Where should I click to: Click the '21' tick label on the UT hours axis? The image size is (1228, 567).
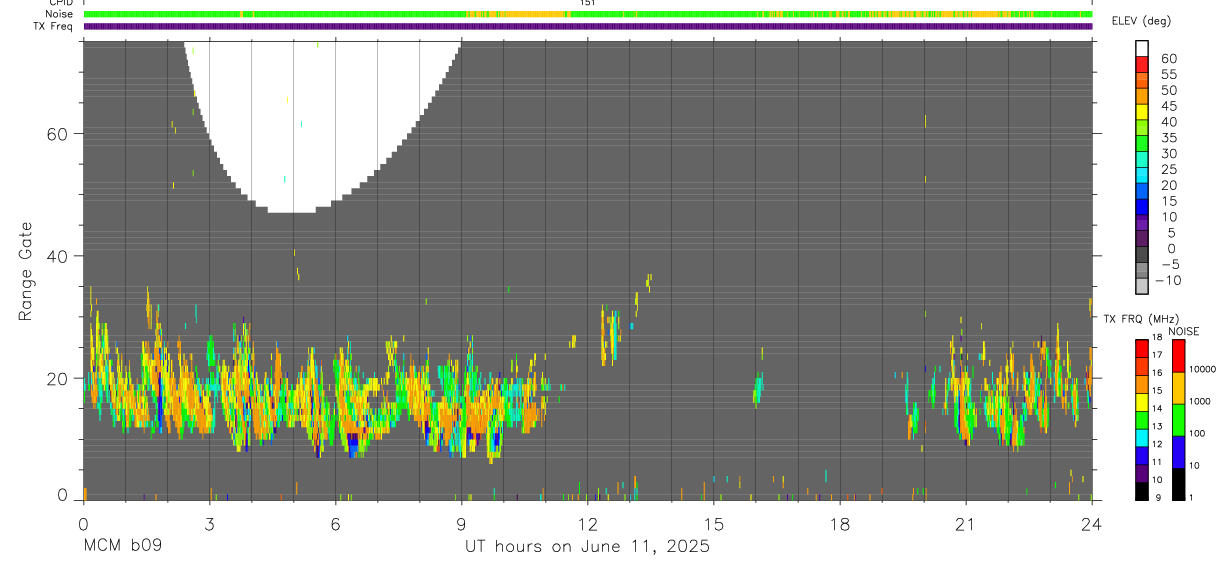[x=965, y=524]
